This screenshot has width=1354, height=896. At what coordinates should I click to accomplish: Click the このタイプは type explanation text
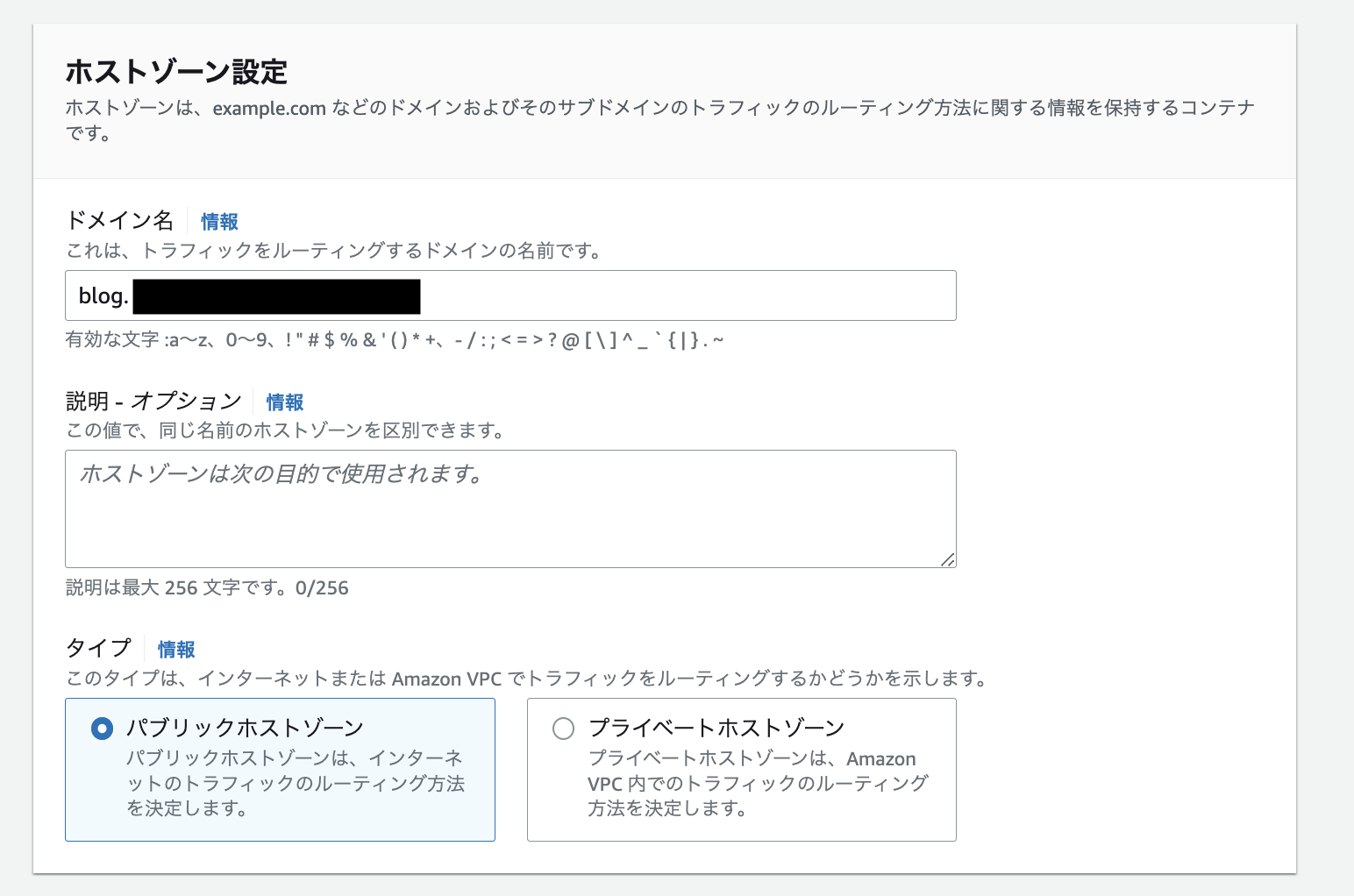coord(527,679)
